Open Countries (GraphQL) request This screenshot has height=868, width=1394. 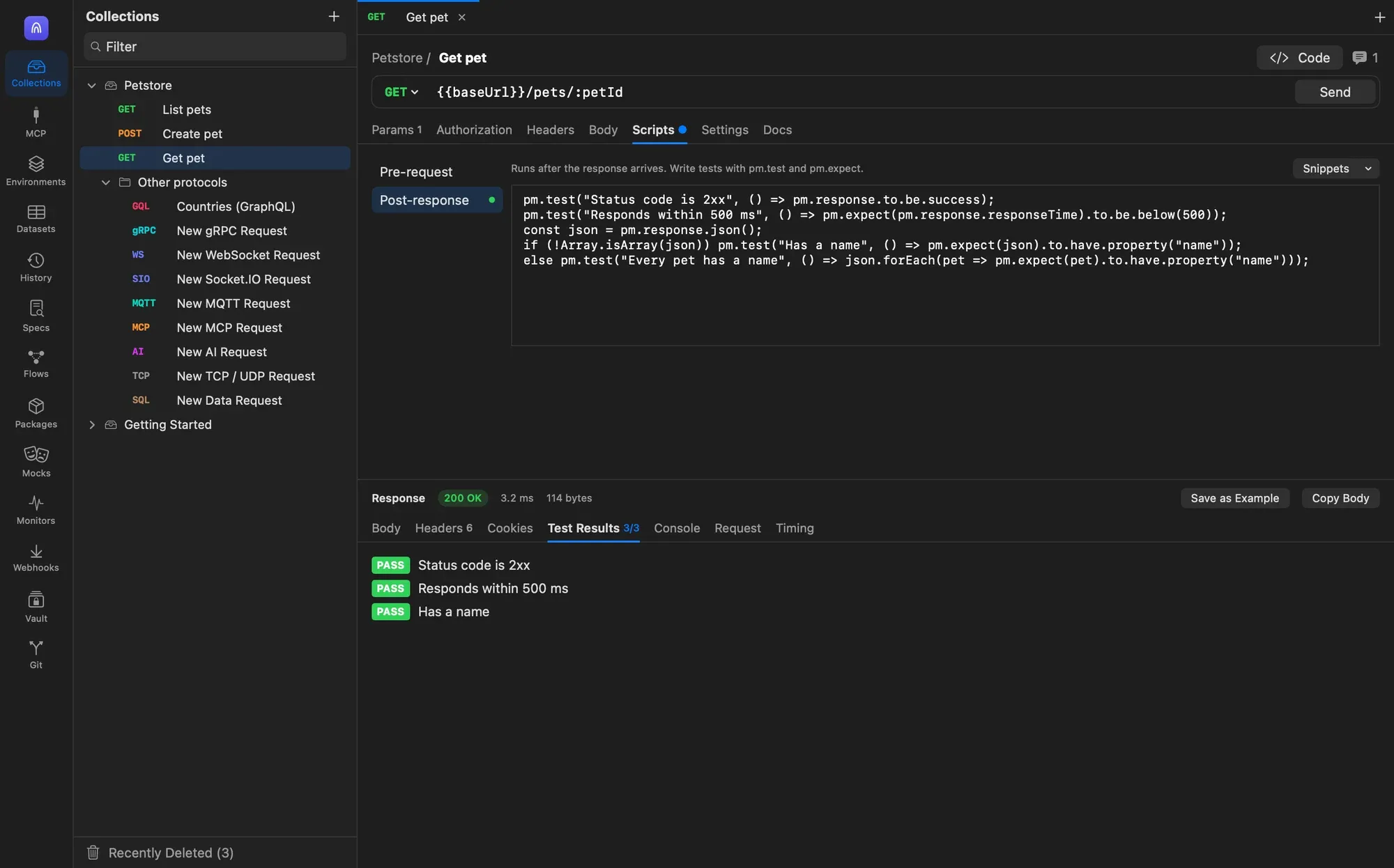point(215,207)
